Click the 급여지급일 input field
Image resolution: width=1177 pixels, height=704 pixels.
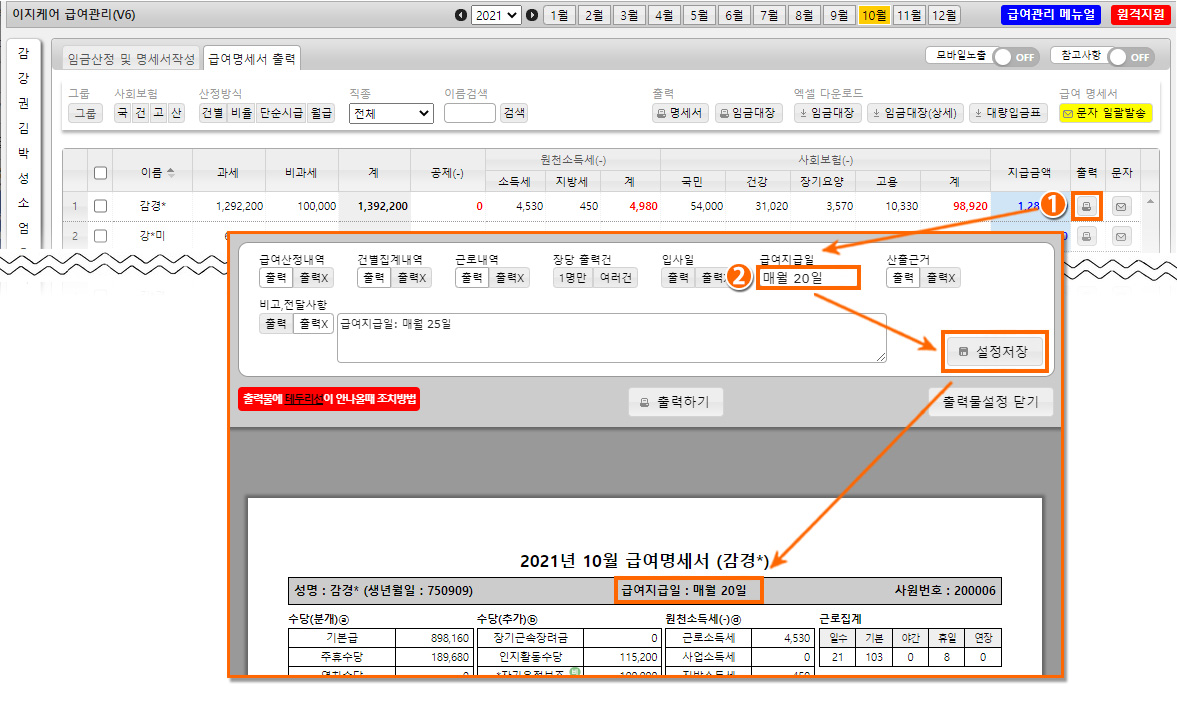[808, 278]
